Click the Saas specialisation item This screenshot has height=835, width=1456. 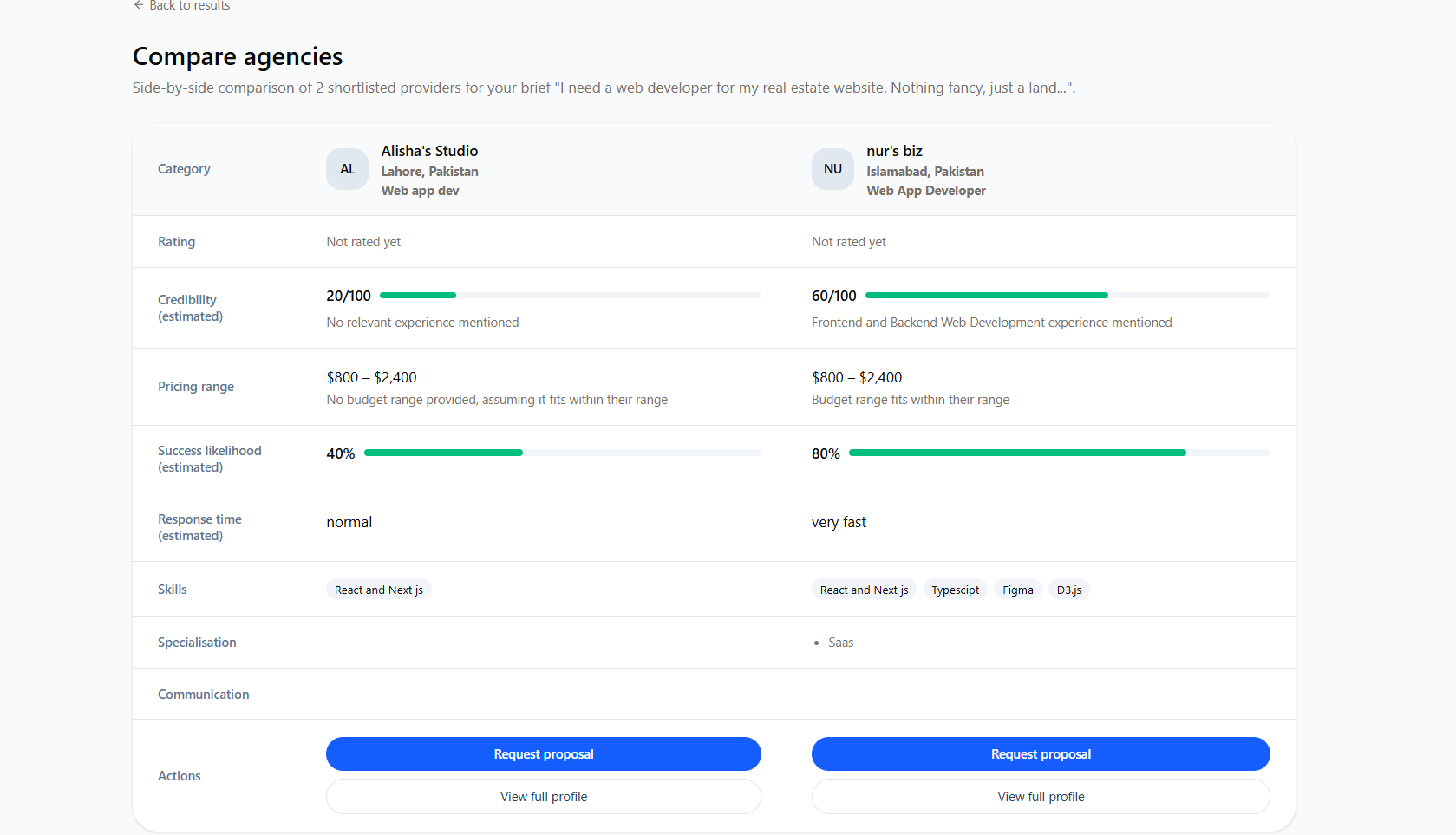point(840,643)
